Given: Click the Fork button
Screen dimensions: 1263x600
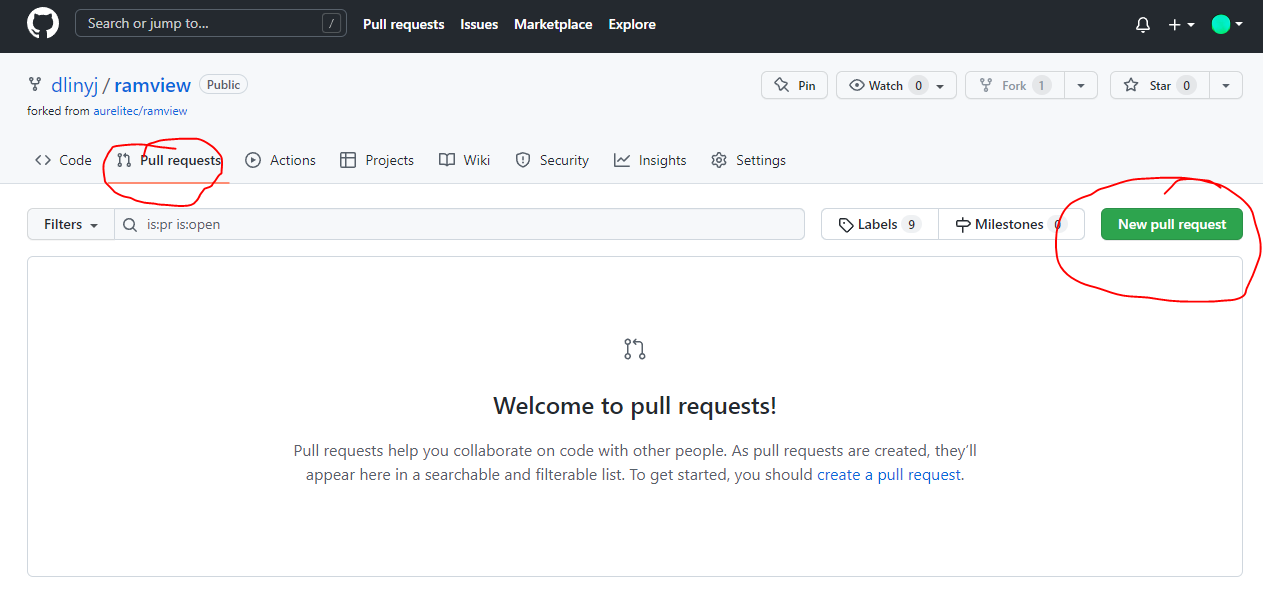Looking at the screenshot, I should tap(1014, 85).
